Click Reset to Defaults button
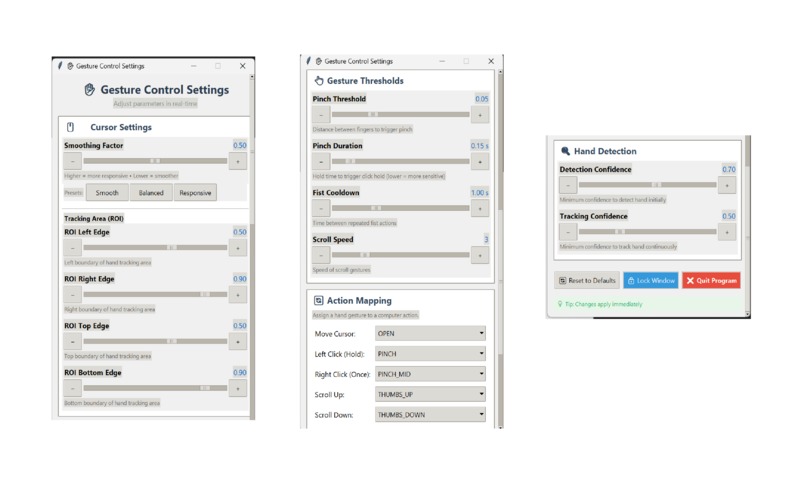Screen dimensions: 806x491 point(587,281)
